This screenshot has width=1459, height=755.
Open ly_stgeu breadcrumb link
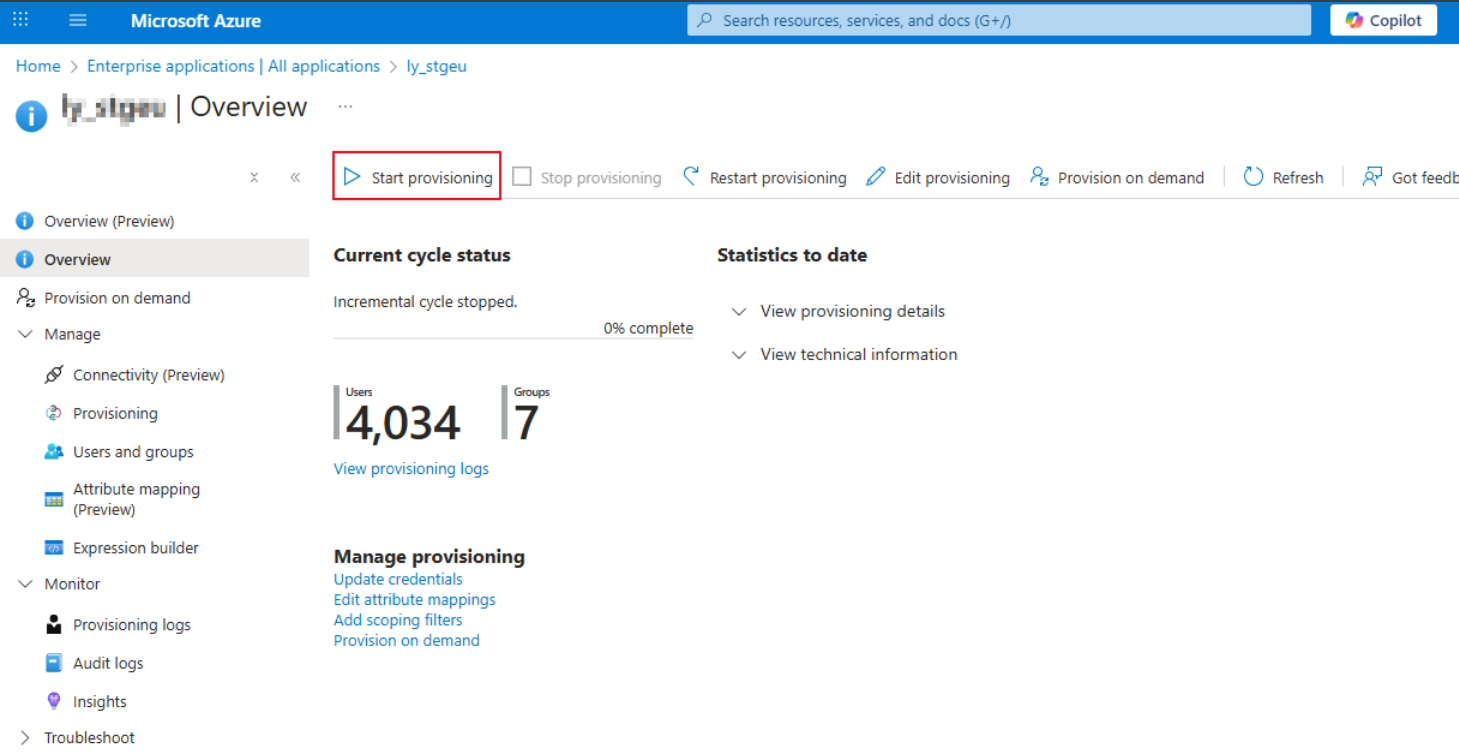click(x=436, y=66)
